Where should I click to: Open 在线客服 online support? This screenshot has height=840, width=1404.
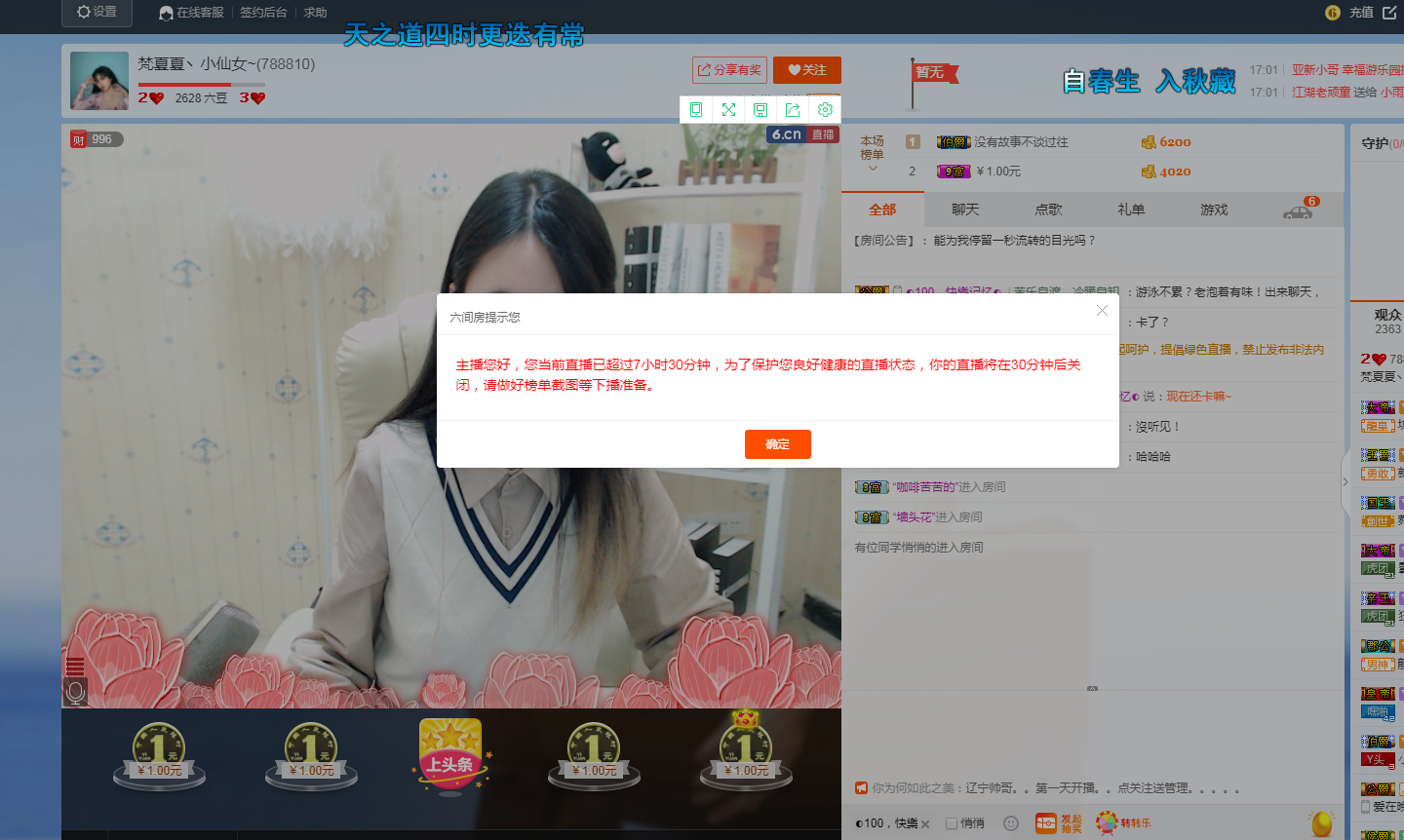(x=192, y=13)
